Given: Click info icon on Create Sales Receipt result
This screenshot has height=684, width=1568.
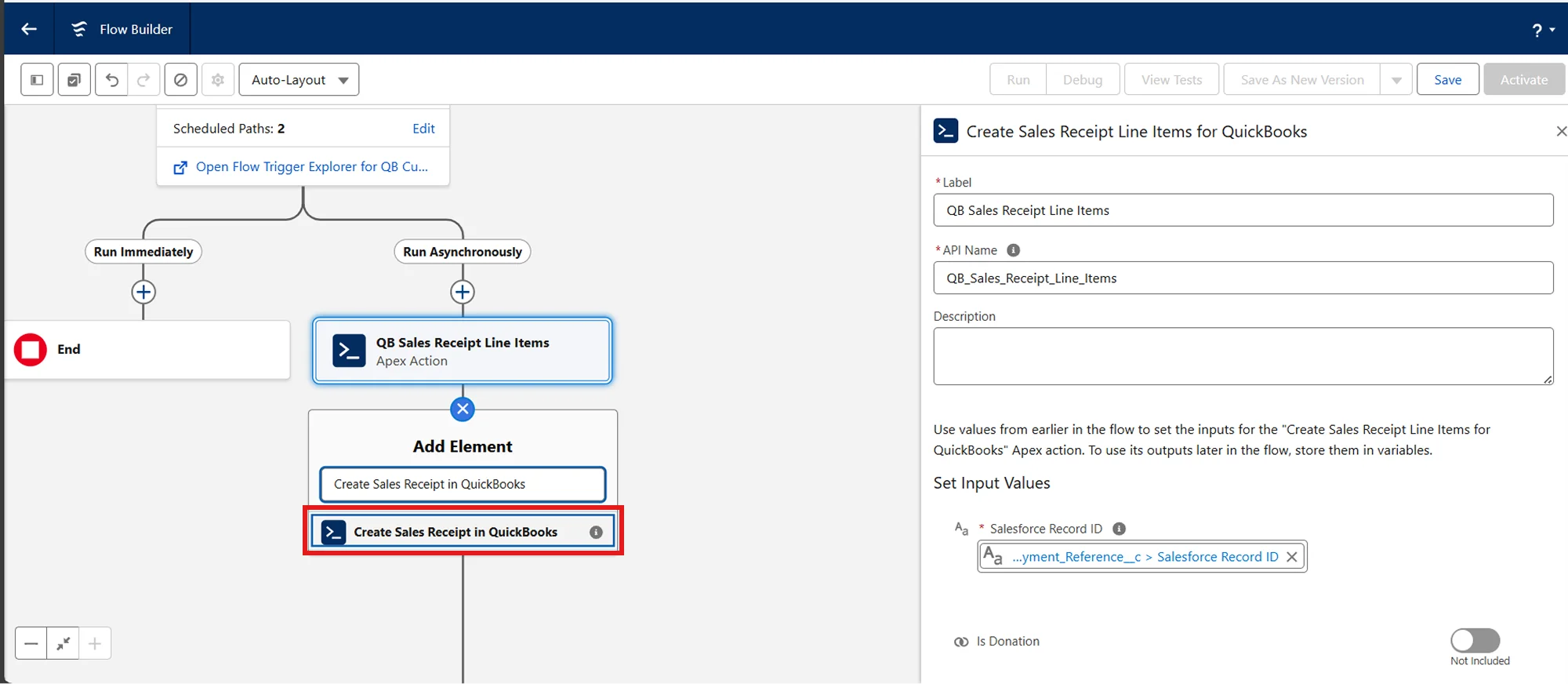Looking at the screenshot, I should coord(596,532).
